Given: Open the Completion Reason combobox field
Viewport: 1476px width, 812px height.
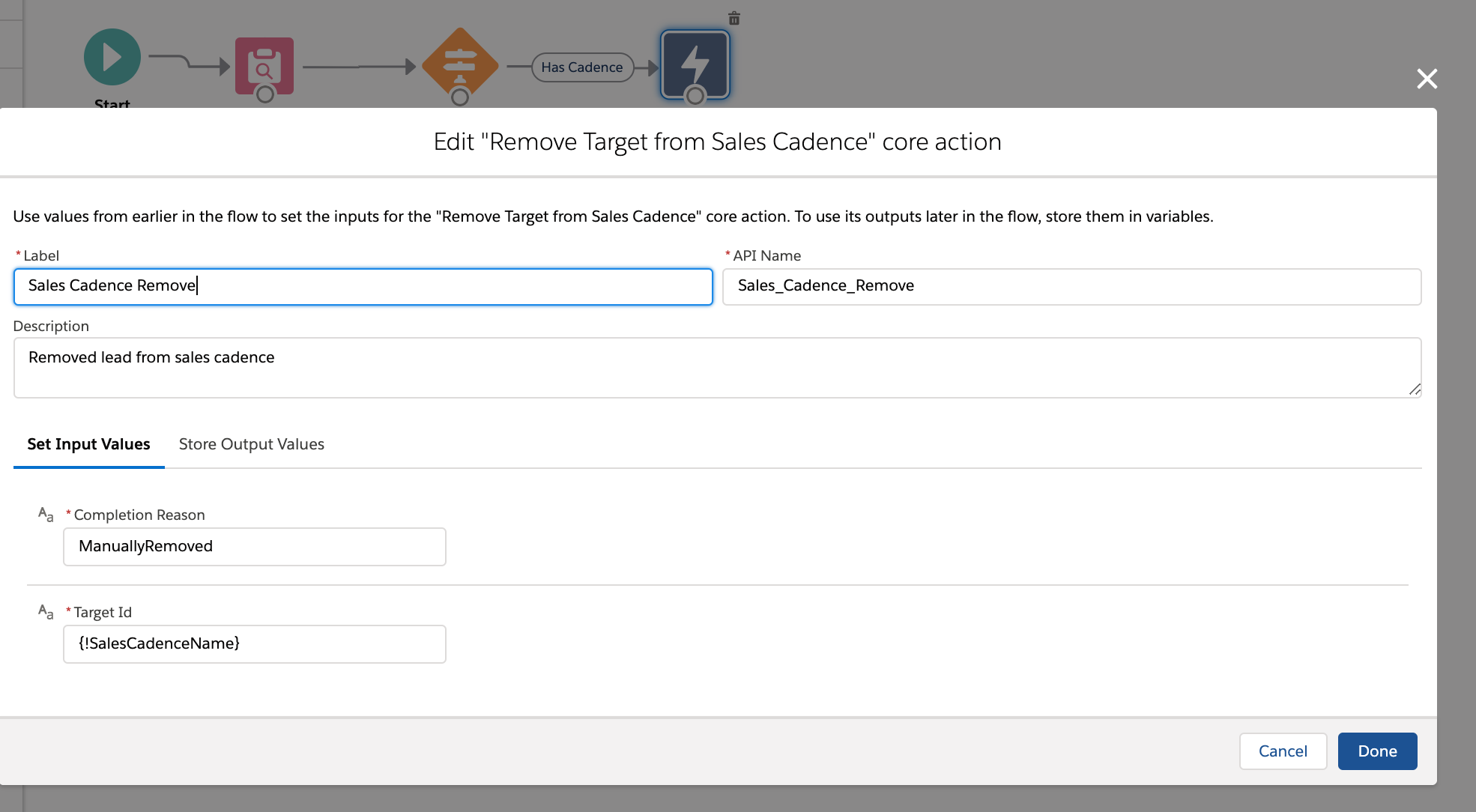Looking at the screenshot, I should pyautogui.click(x=255, y=547).
